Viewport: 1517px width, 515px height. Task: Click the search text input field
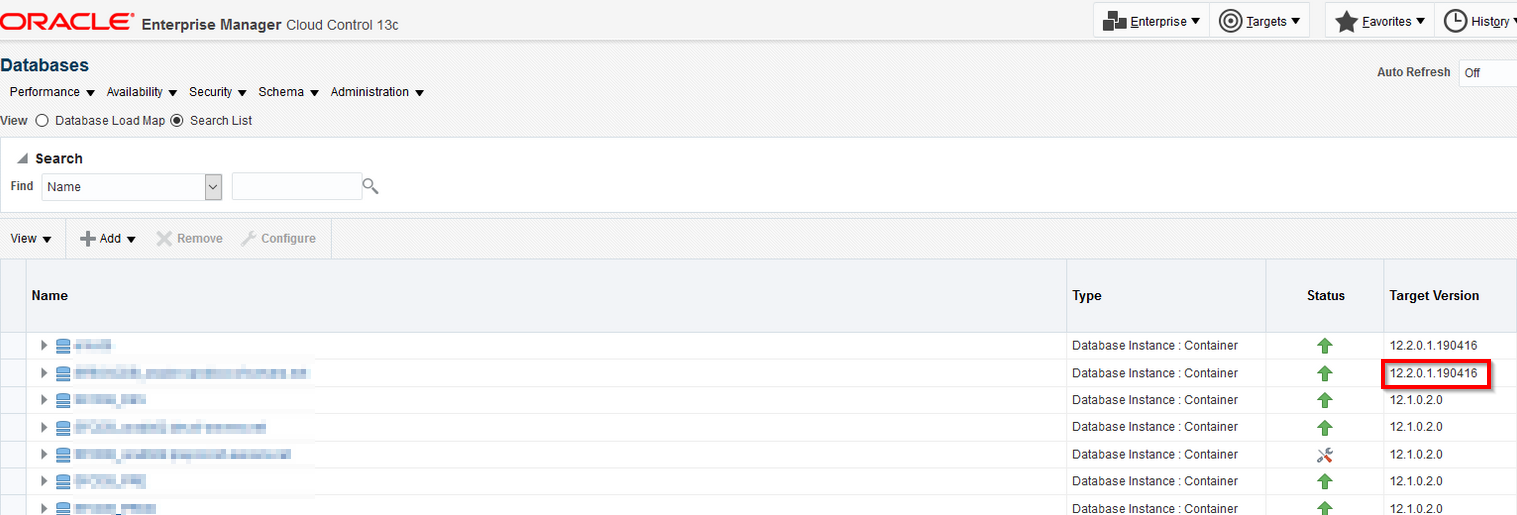tap(297, 187)
